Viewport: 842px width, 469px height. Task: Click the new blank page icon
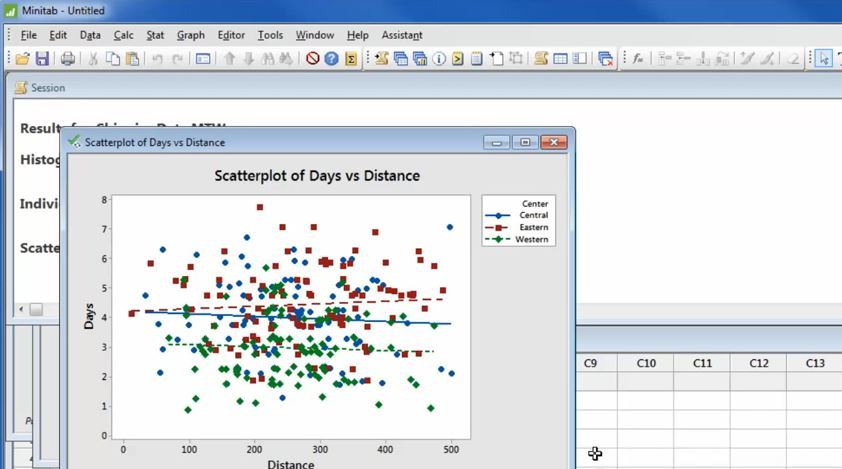click(497, 58)
